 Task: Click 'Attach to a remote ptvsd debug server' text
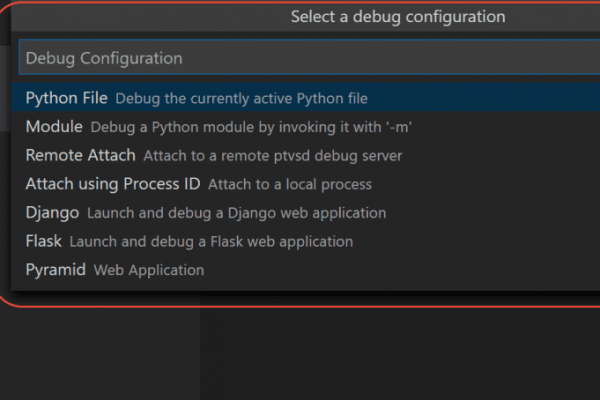pyautogui.click(x=273, y=156)
